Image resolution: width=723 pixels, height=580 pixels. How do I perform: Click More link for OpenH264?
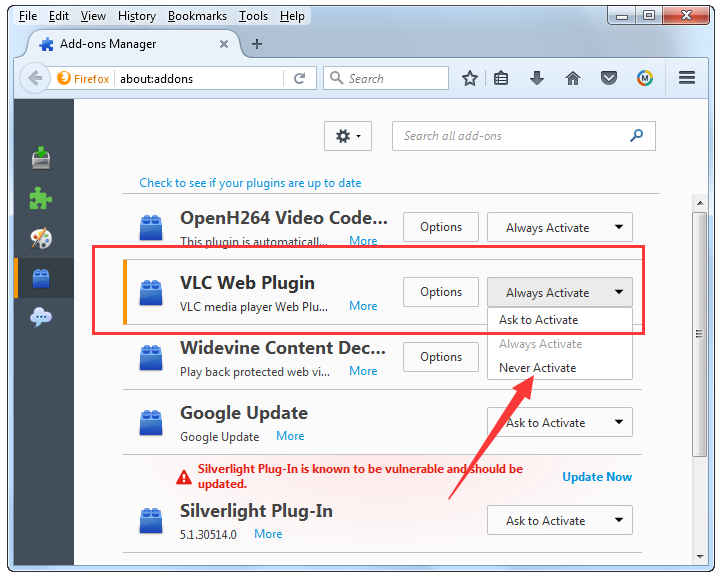(363, 241)
